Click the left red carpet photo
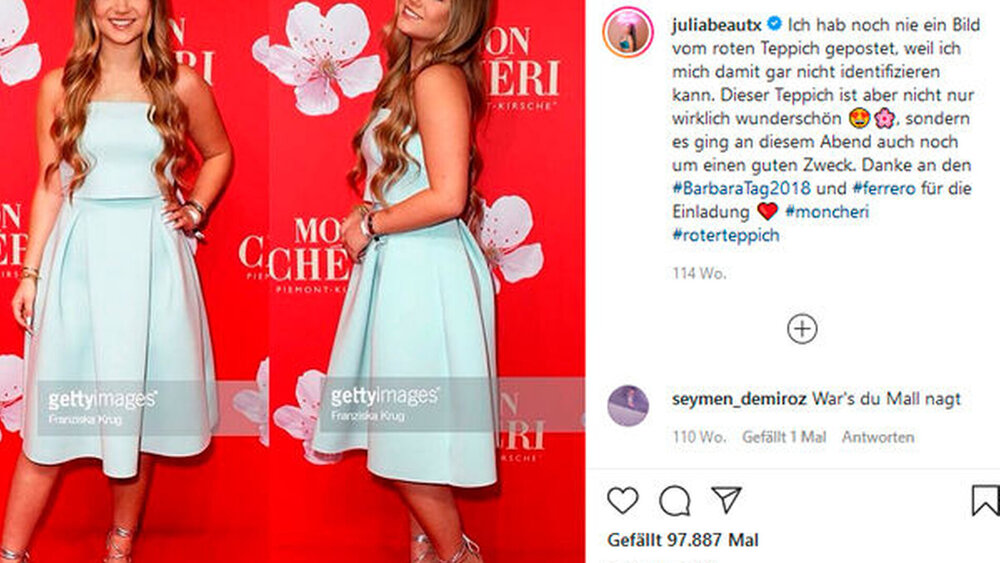This screenshot has width=1000, height=563. pos(134,281)
